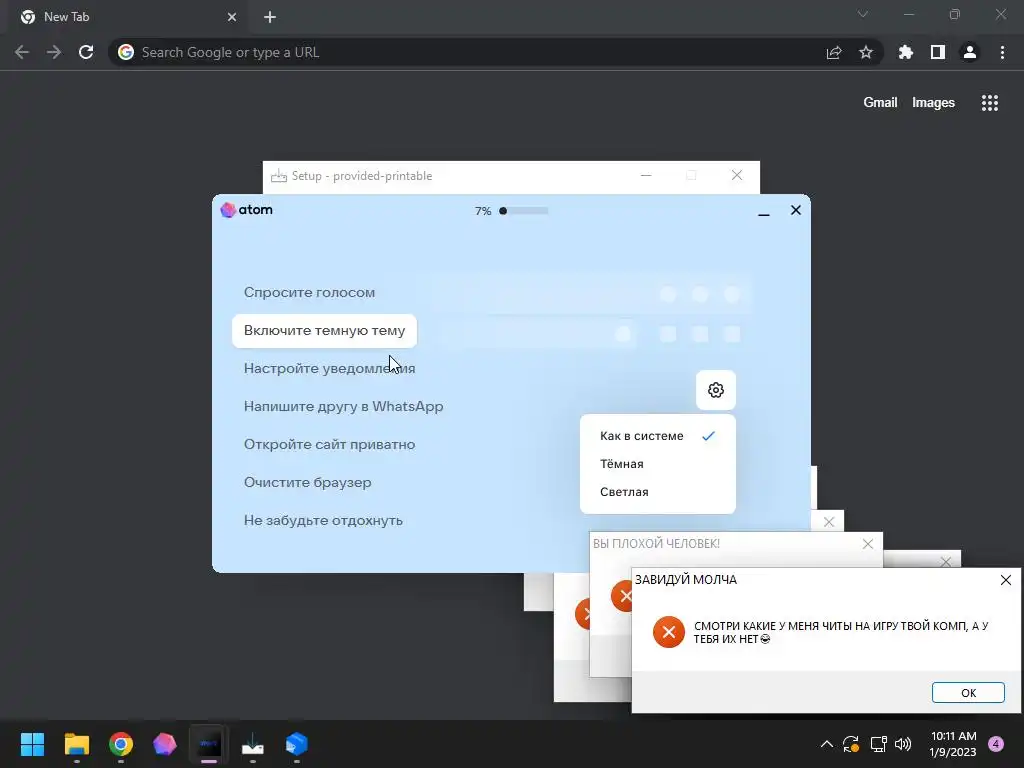The width and height of the screenshot is (1024, 768).
Task: Select 'Включите темную тему' item
Action: (325, 330)
